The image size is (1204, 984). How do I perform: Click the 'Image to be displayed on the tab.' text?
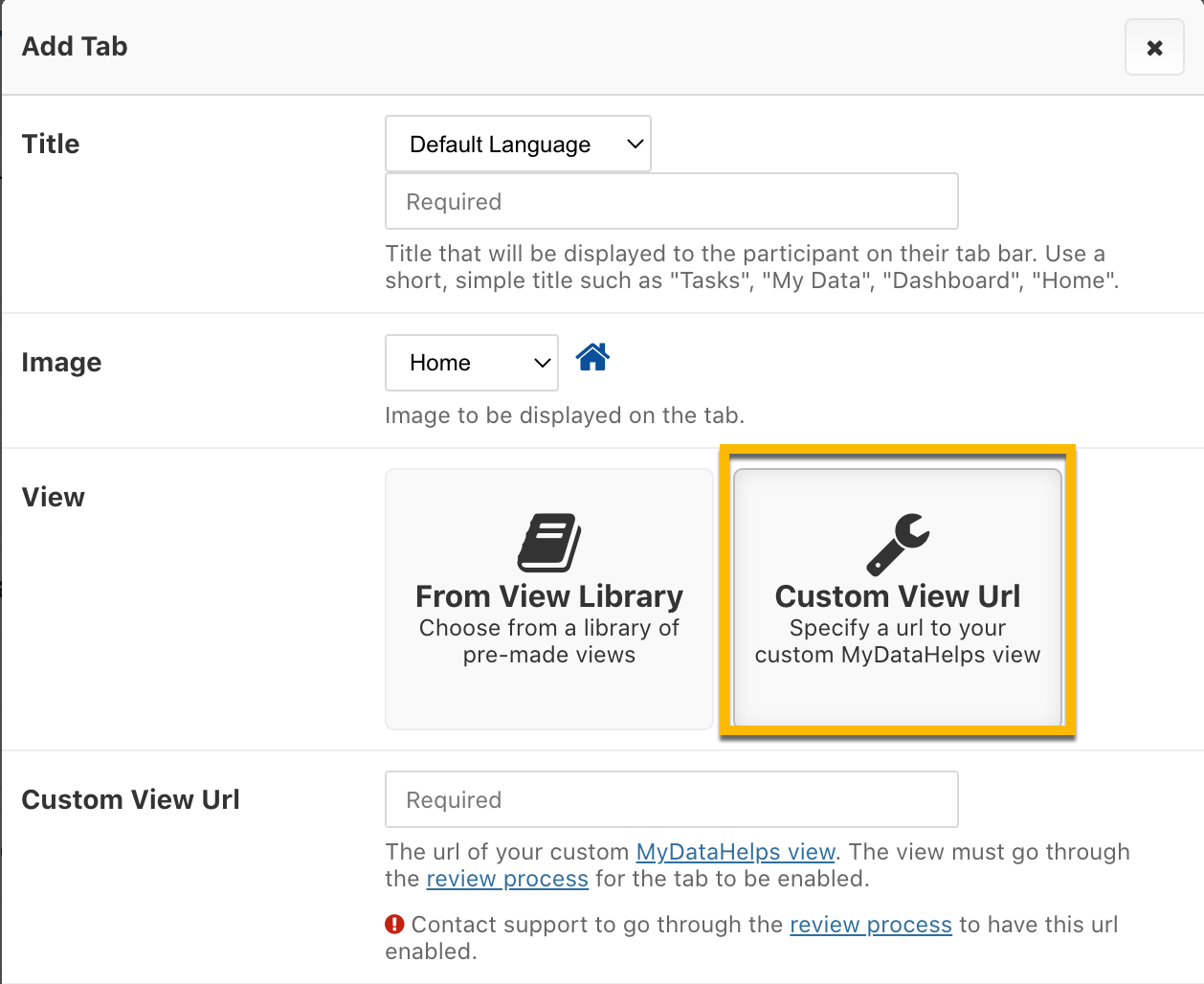[x=565, y=415]
